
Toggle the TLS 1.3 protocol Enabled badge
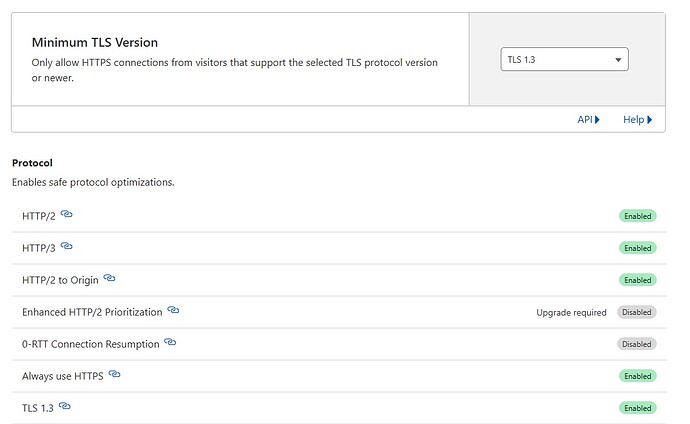[x=637, y=408]
